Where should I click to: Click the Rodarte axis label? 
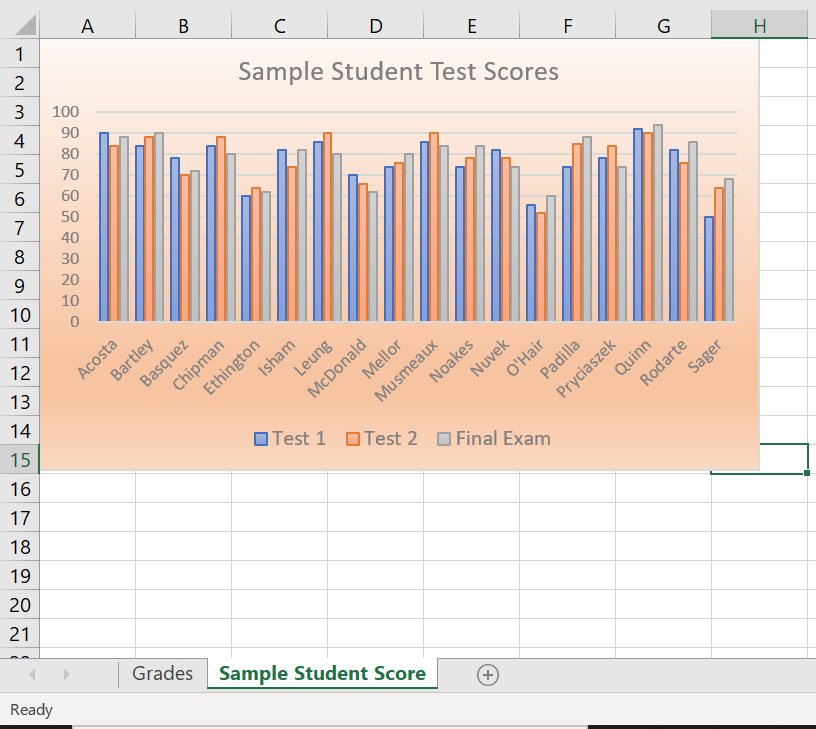663,362
